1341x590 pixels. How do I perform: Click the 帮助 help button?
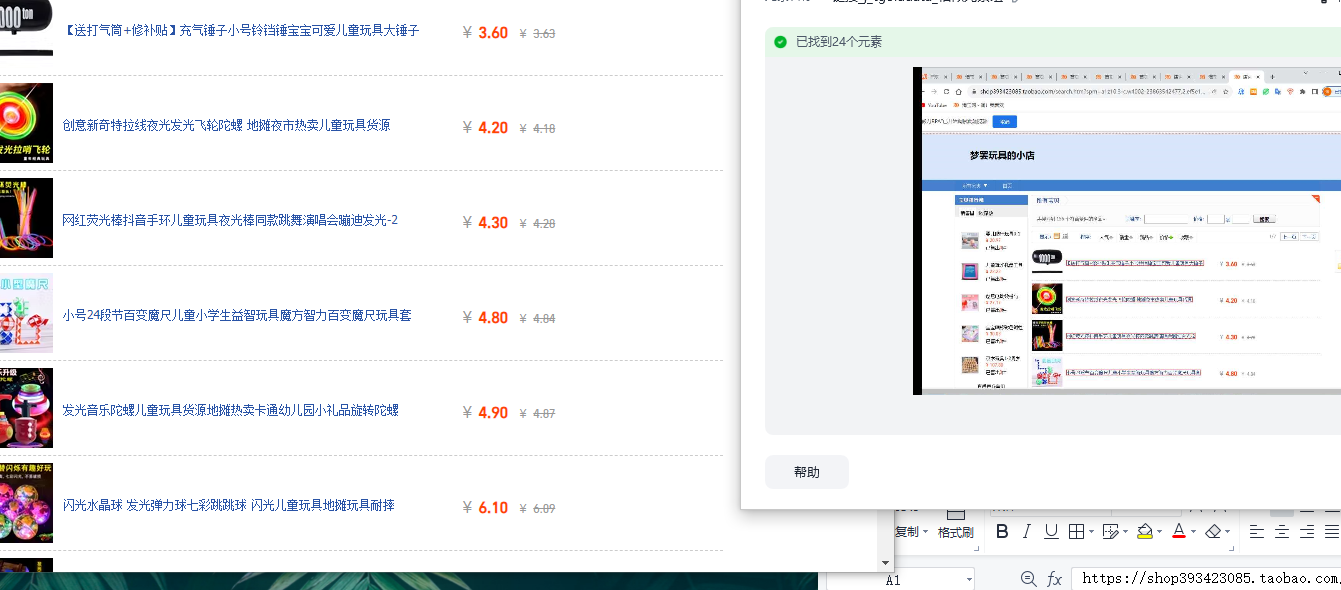pos(806,472)
